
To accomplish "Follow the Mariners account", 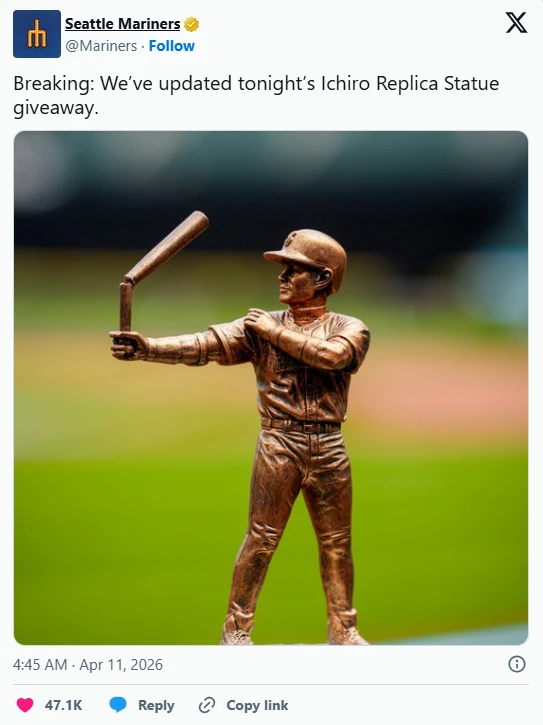I will [x=172, y=46].
